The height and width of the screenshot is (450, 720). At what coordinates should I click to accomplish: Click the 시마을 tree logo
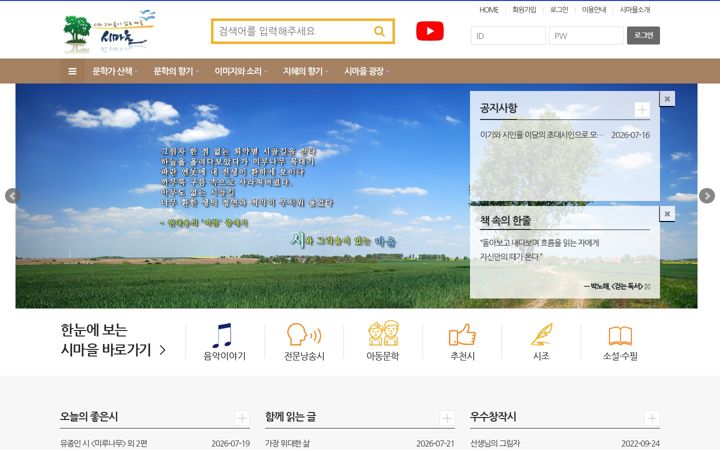pos(109,31)
